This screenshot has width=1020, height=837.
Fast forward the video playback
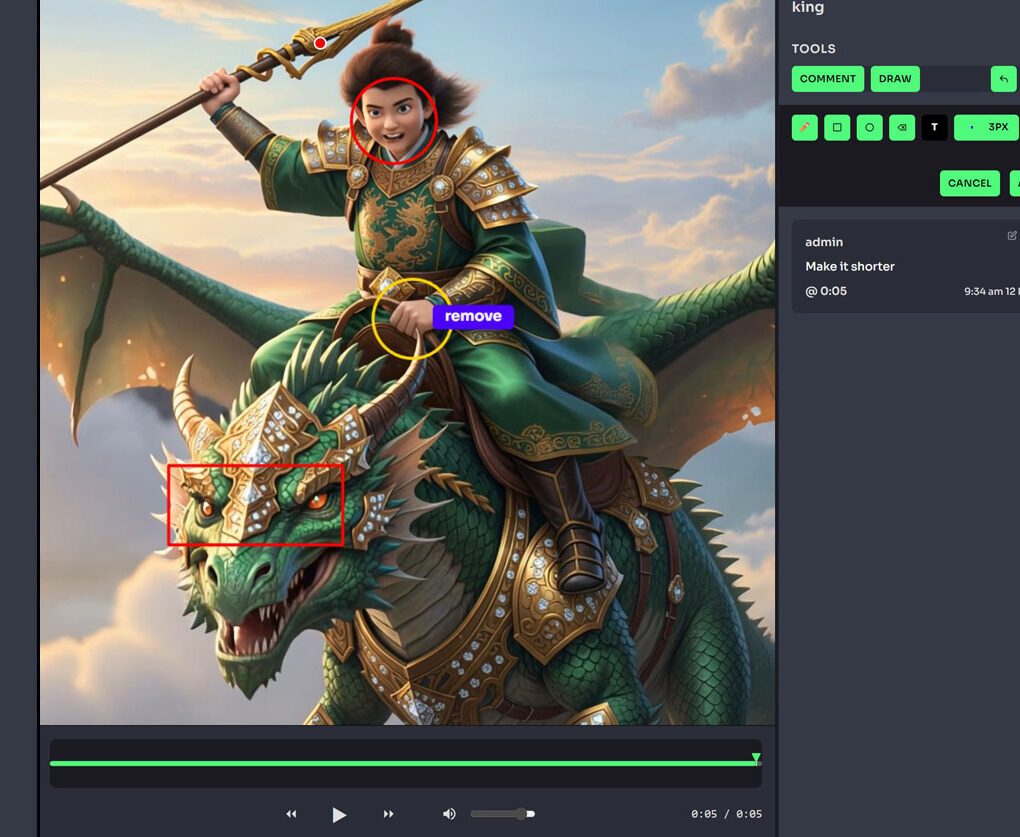click(388, 814)
